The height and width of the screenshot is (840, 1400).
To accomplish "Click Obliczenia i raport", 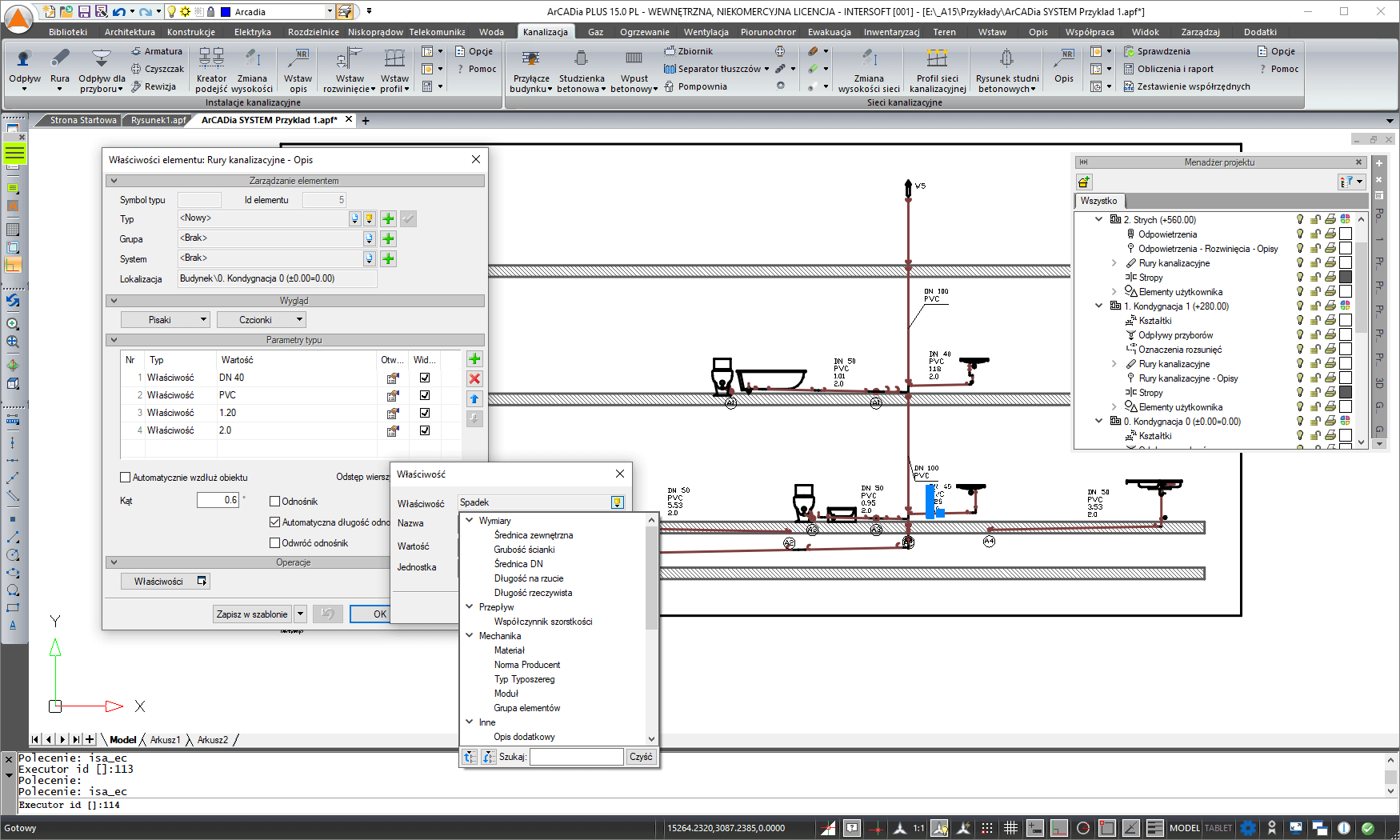I will pyautogui.click(x=1168, y=69).
